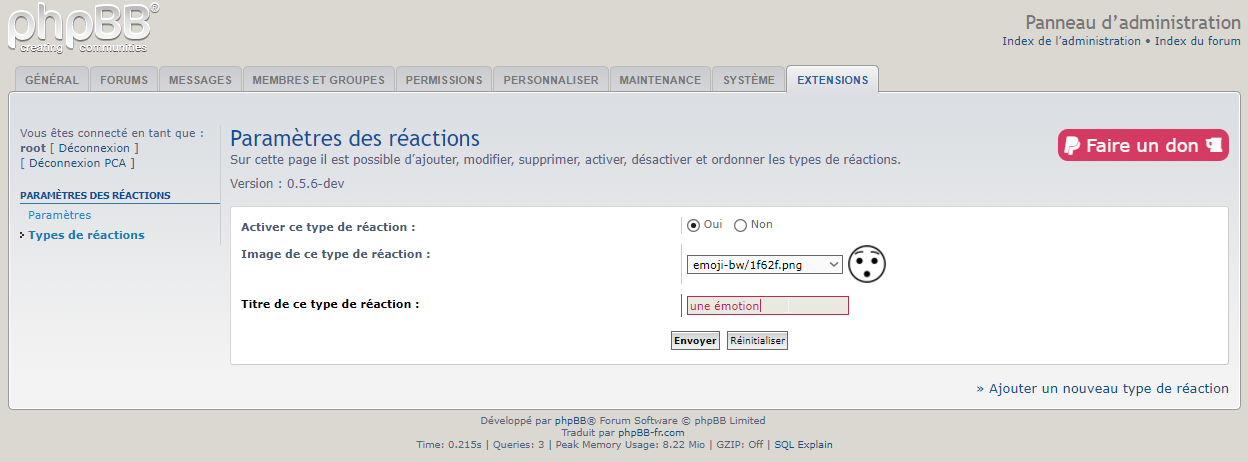
Task: Open the Maintenance tab
Action: coord(660,80)
